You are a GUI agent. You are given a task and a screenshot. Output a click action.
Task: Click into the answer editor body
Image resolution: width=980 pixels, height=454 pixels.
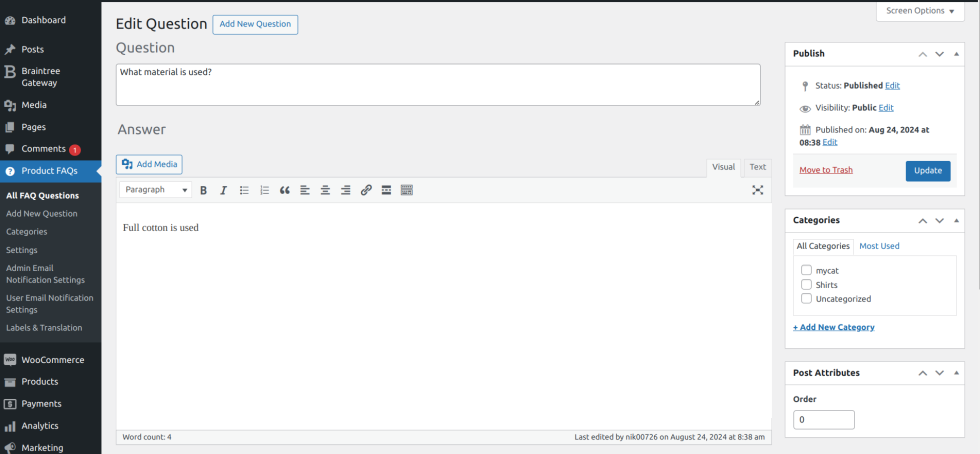pos(444,316)
